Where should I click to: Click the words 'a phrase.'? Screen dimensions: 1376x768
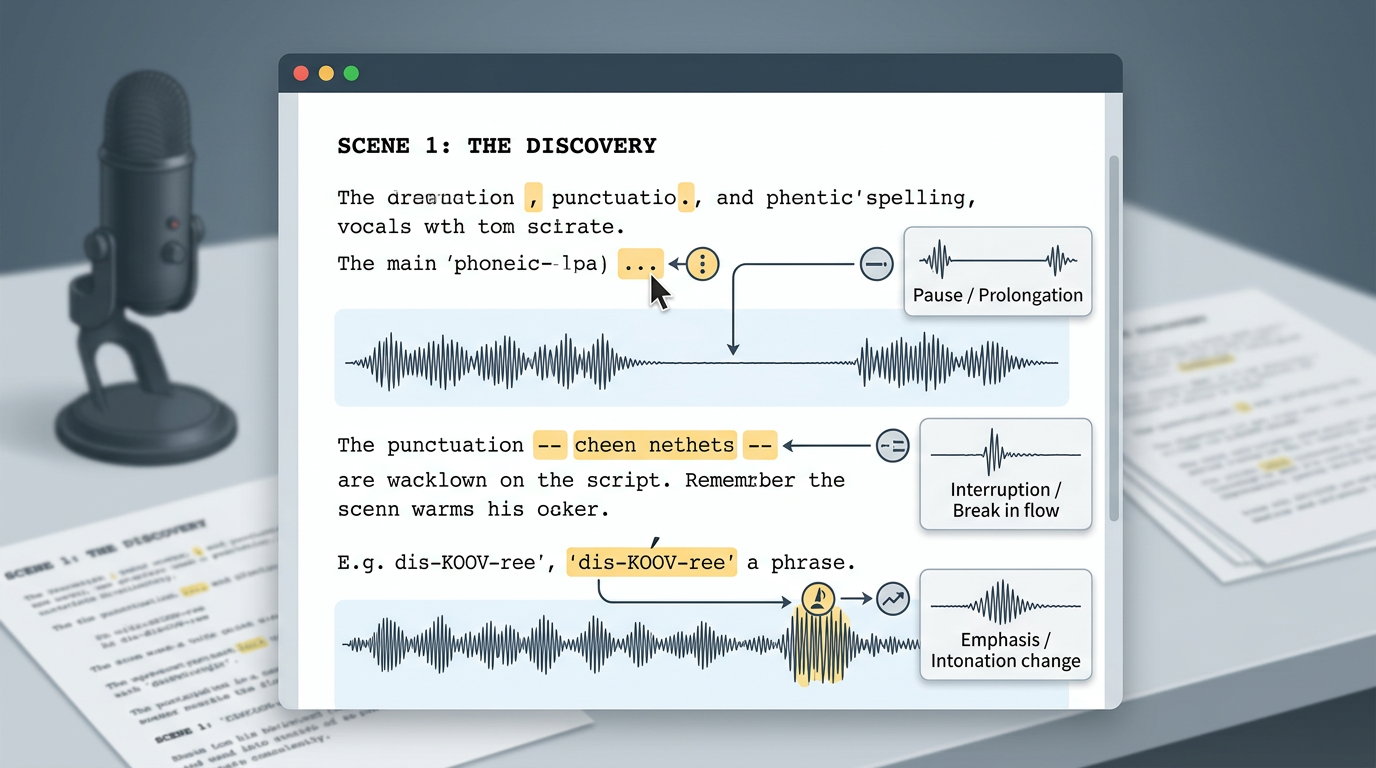click(801, 563)
